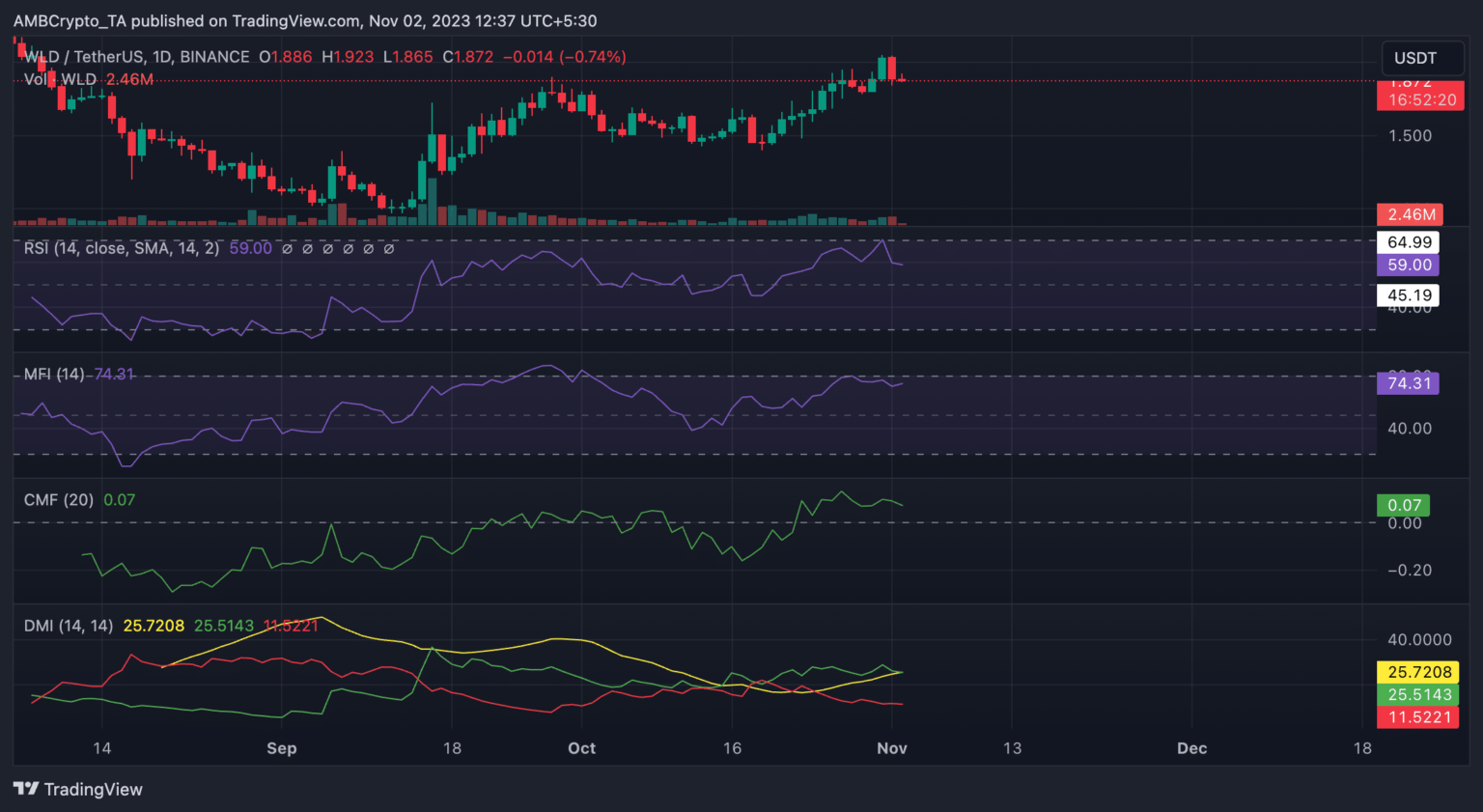Click the TradingView logo icon
Viewport: 1483px width, 812px height.
(26, 789)
